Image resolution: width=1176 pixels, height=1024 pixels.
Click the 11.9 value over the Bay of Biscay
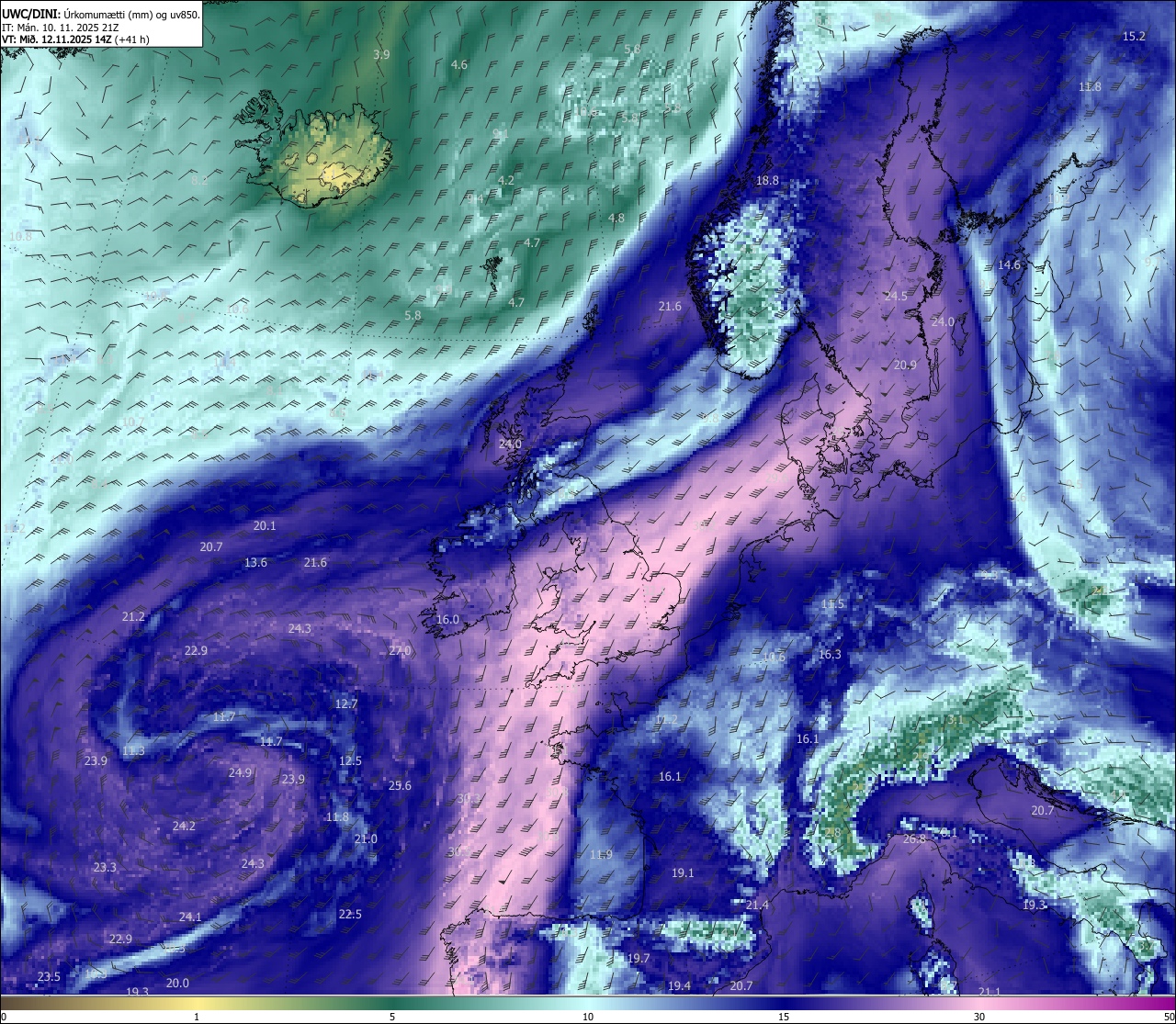601,855
